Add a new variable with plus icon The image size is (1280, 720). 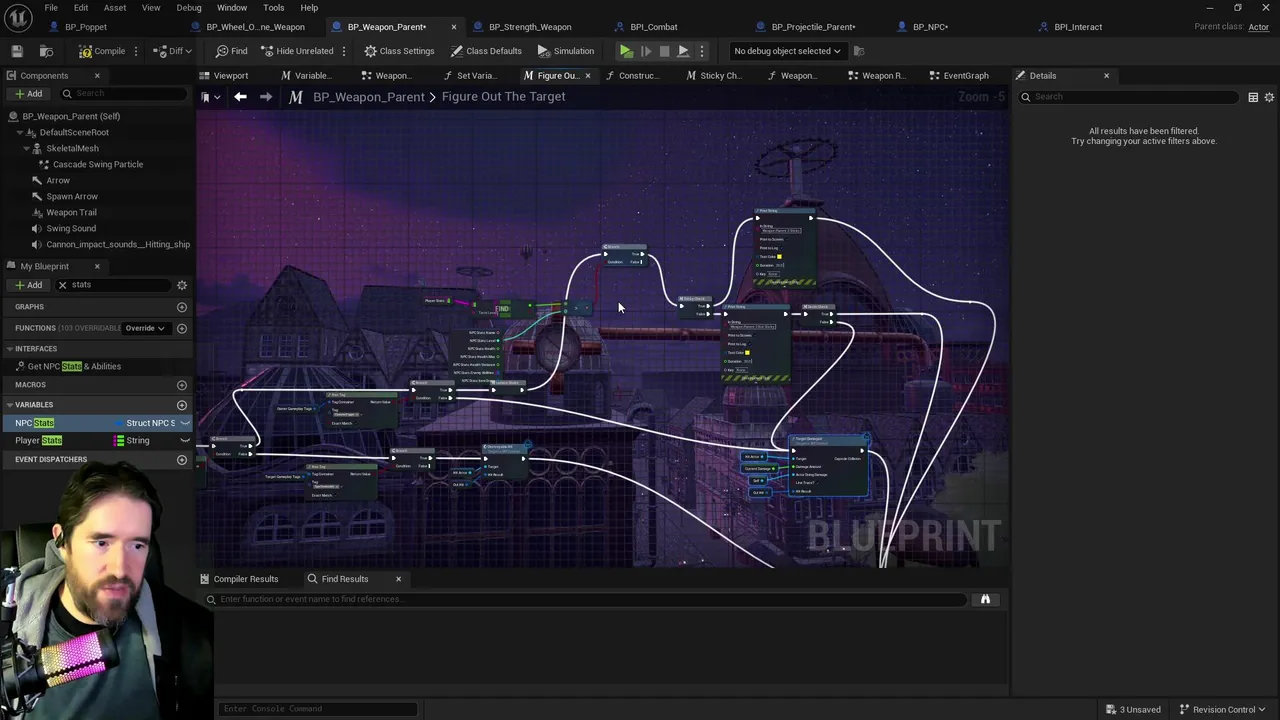coord(182,405)
